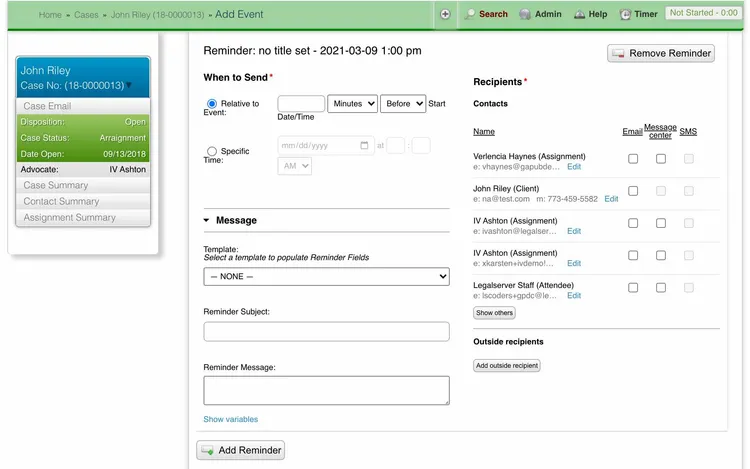Sort contacts by Name column header
This screenshot has width=750, height=469.
click(x=484, y=131)
